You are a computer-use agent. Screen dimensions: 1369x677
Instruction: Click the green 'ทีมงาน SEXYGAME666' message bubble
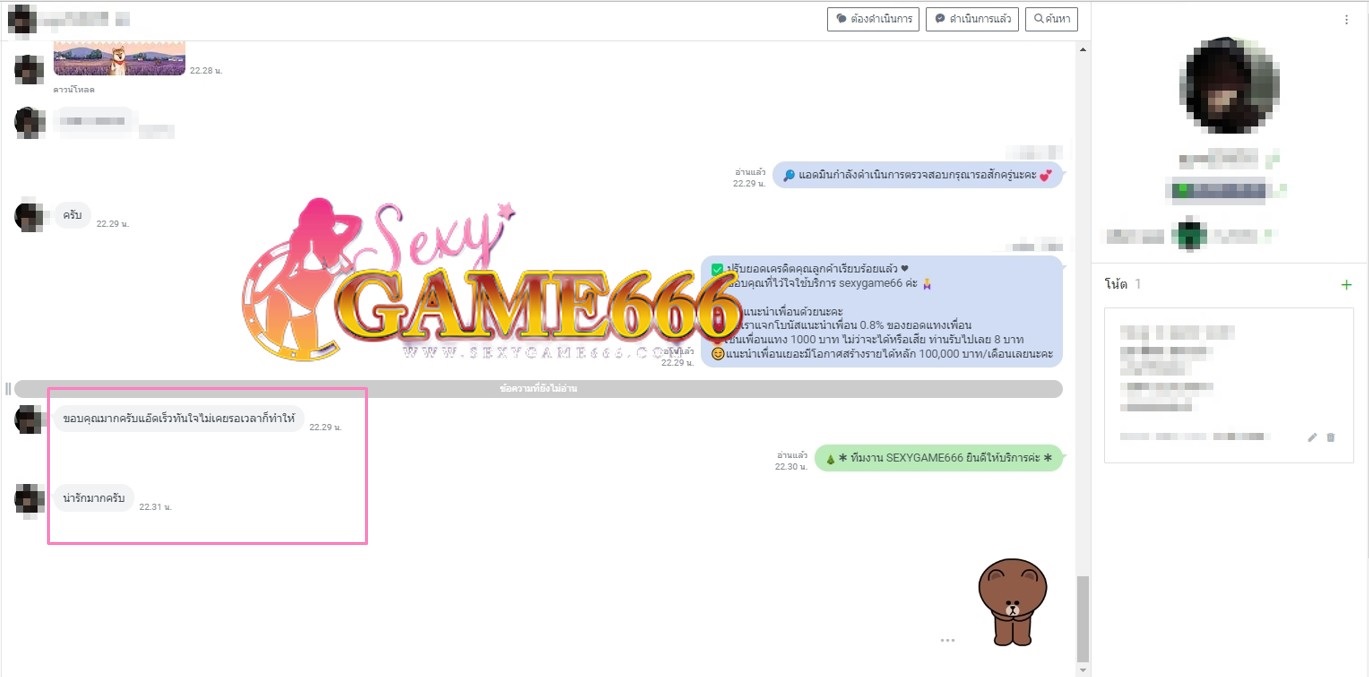pos(938,459)
